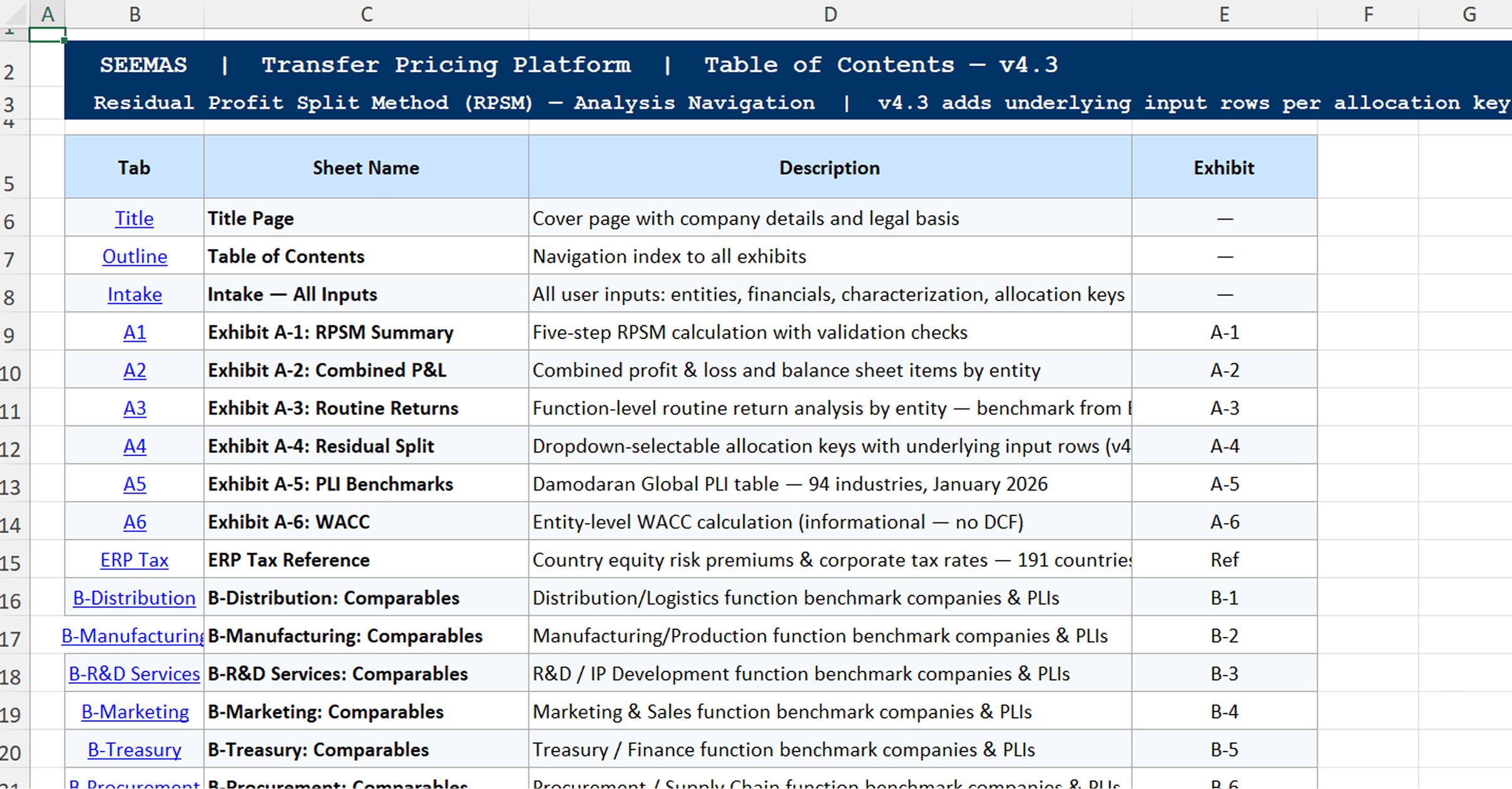Jump to the A2 sheet link

[135, 370]
